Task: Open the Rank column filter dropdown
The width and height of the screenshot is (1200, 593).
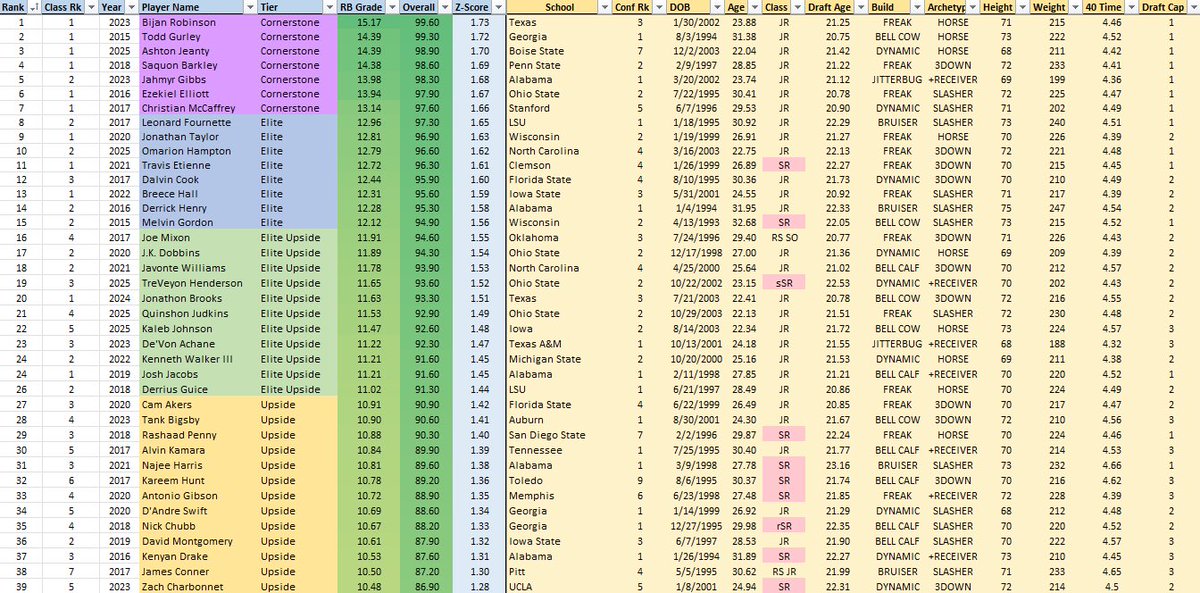Action: click(33, 7)
